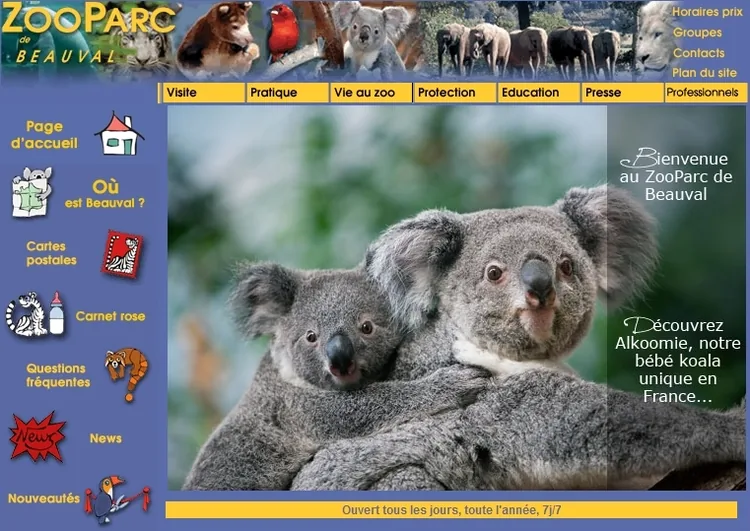Go to Horaires prix link
This screenshot has height=531, width=750.
pyautogui.click(x=707, y=12)
